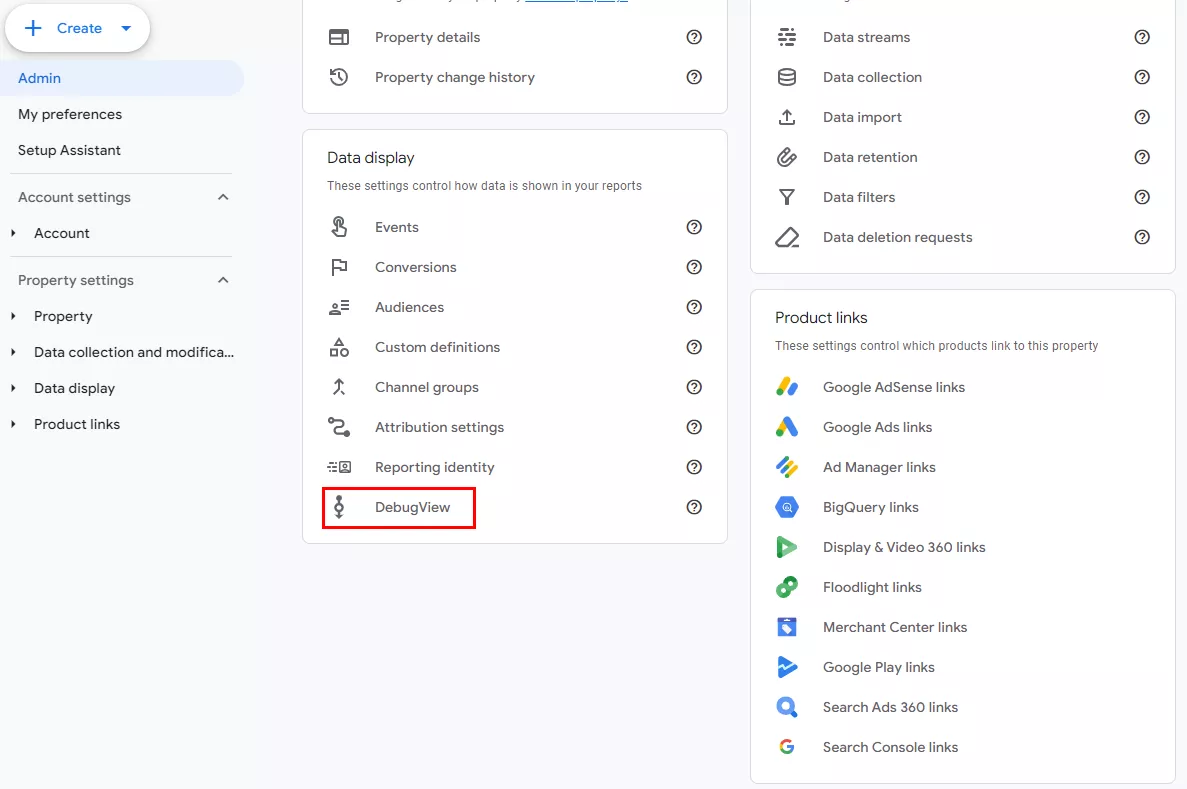
Task: Open the Channel groups link
Action: 426,387
